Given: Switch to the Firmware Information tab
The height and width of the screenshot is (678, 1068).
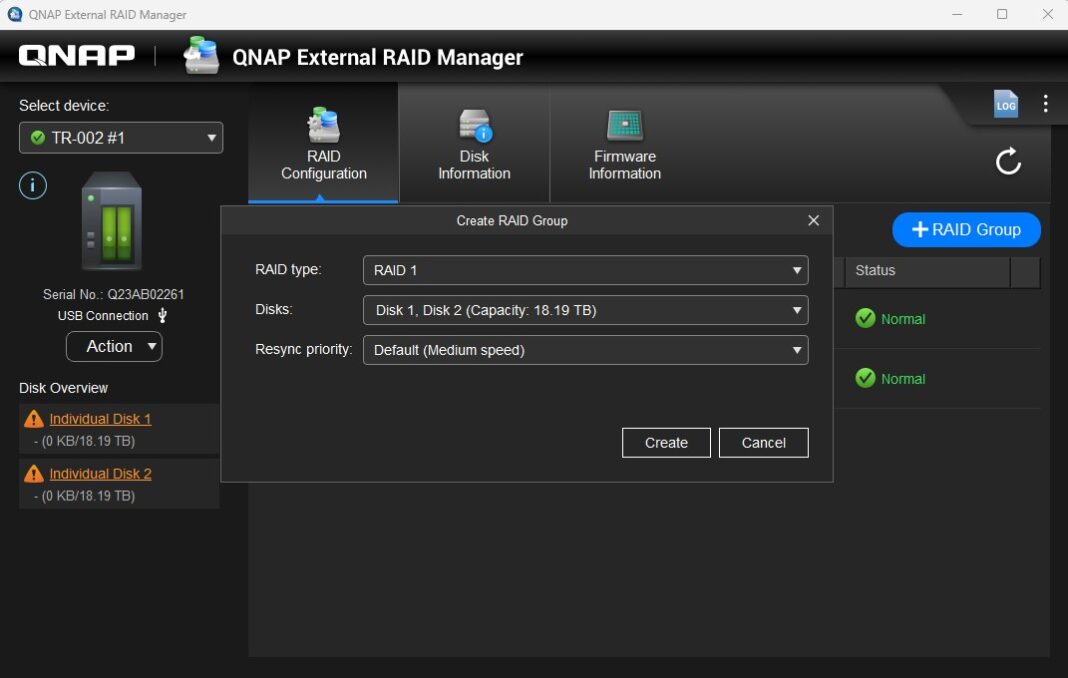Looking at the screenshot, I should (x=625, y=144).
